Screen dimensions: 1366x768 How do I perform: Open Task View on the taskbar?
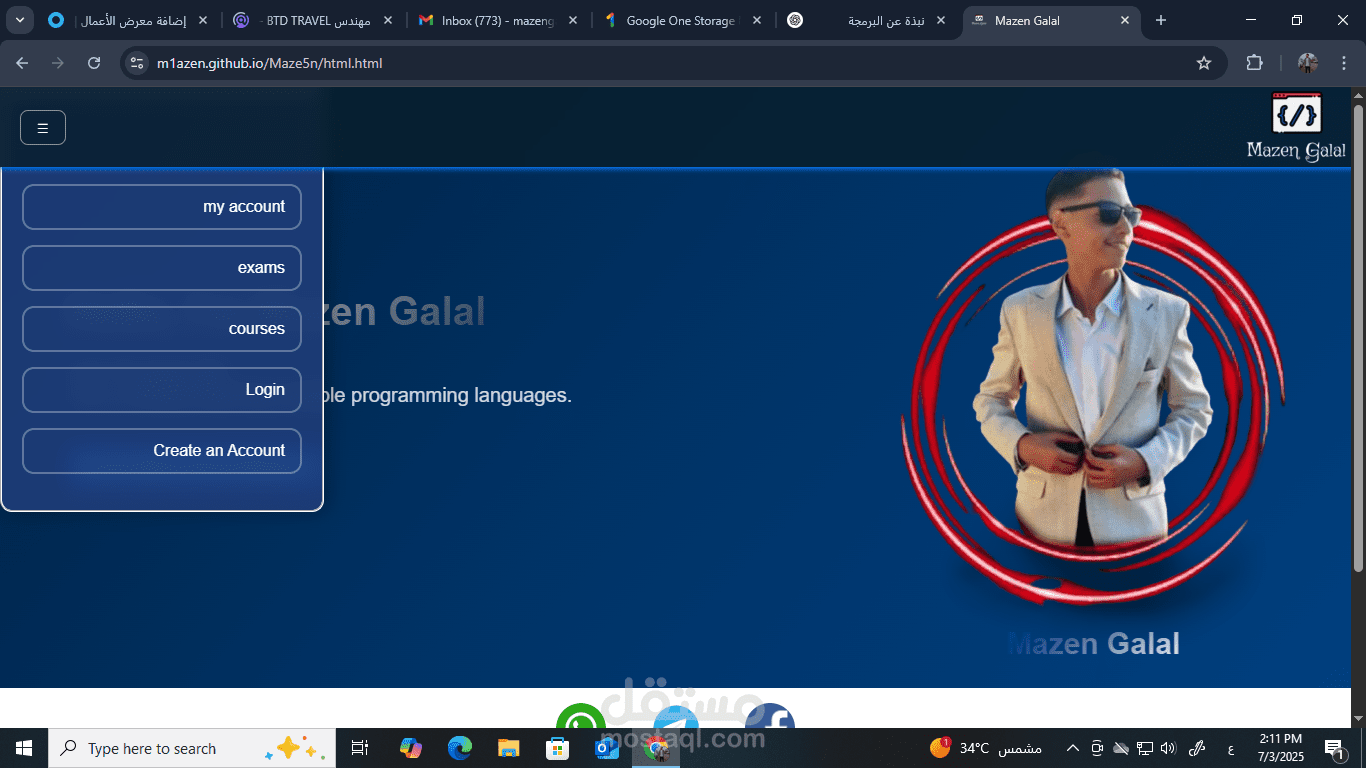[x=360, y=748]
